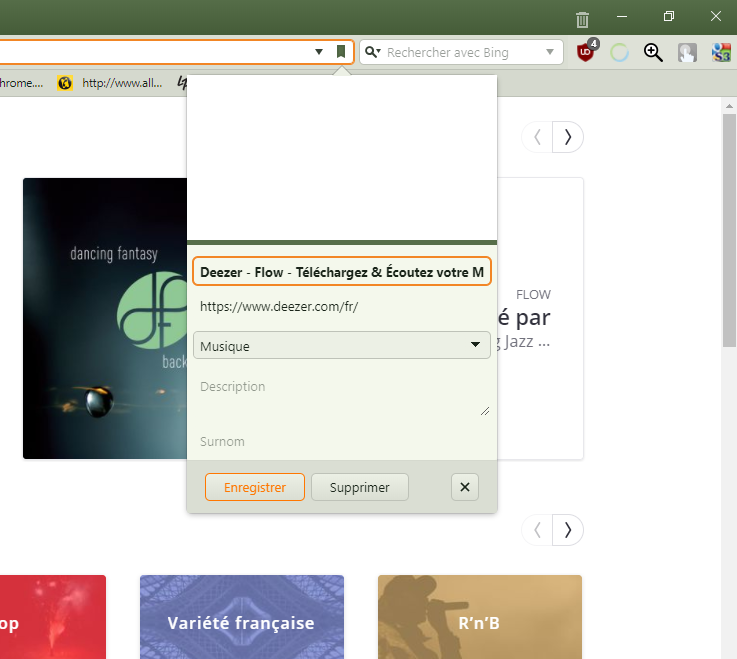Viewport: 737px width, 659px height.
Task: Click the scrollbar up arrow
Action: click(x=729, y=106)
